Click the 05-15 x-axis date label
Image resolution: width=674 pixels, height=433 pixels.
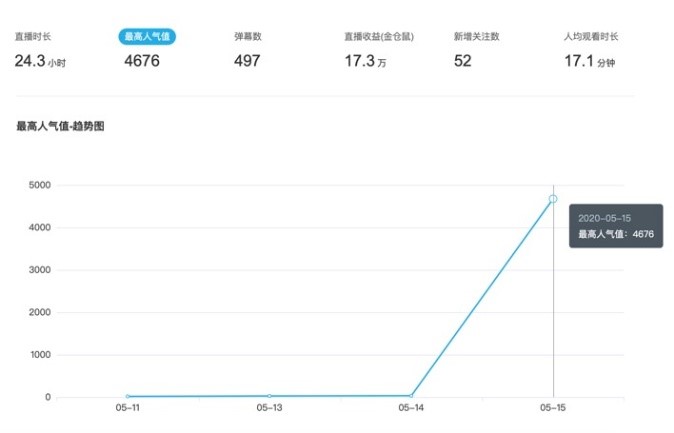click(x=553, y=409)
